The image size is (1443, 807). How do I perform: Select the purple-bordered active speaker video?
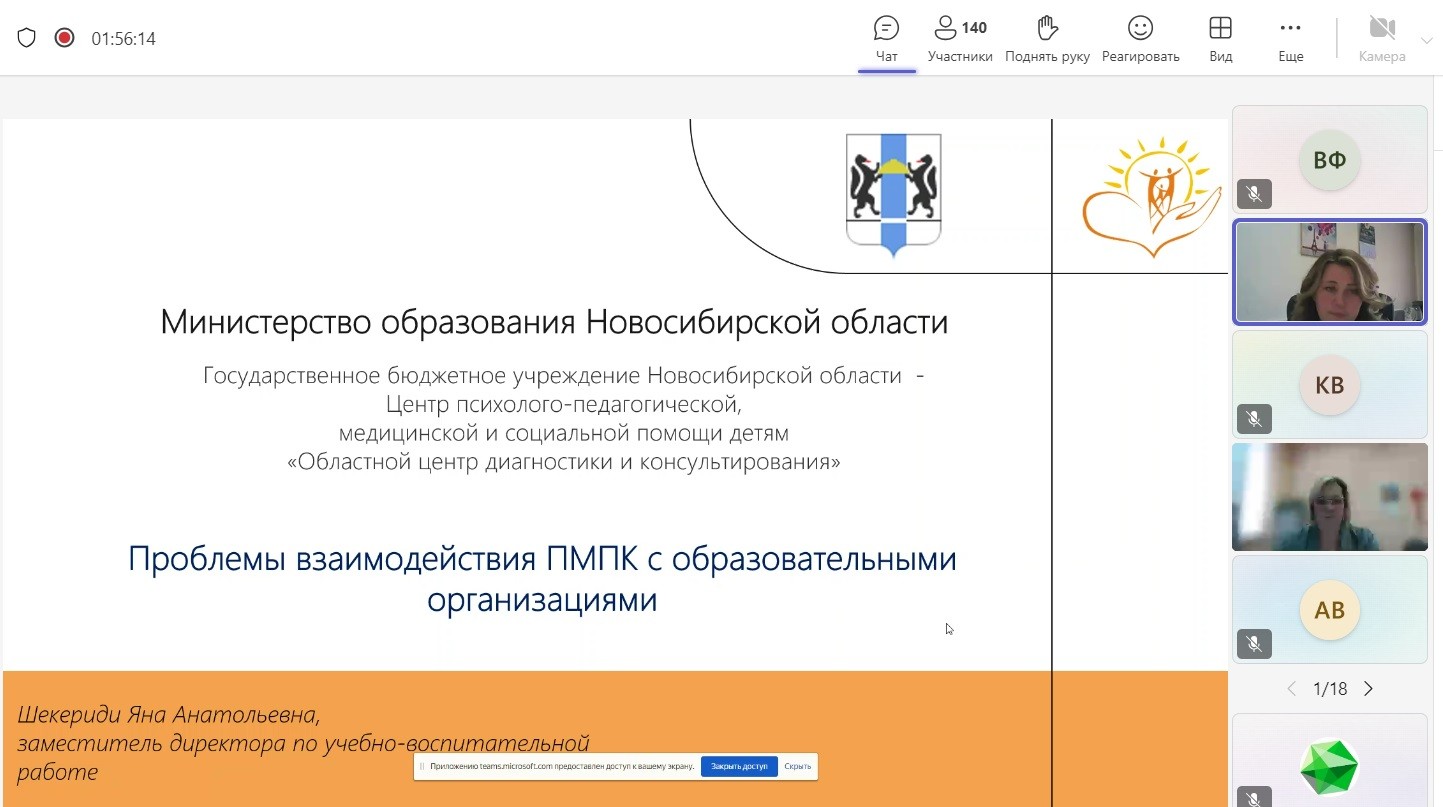(1329, 273)
